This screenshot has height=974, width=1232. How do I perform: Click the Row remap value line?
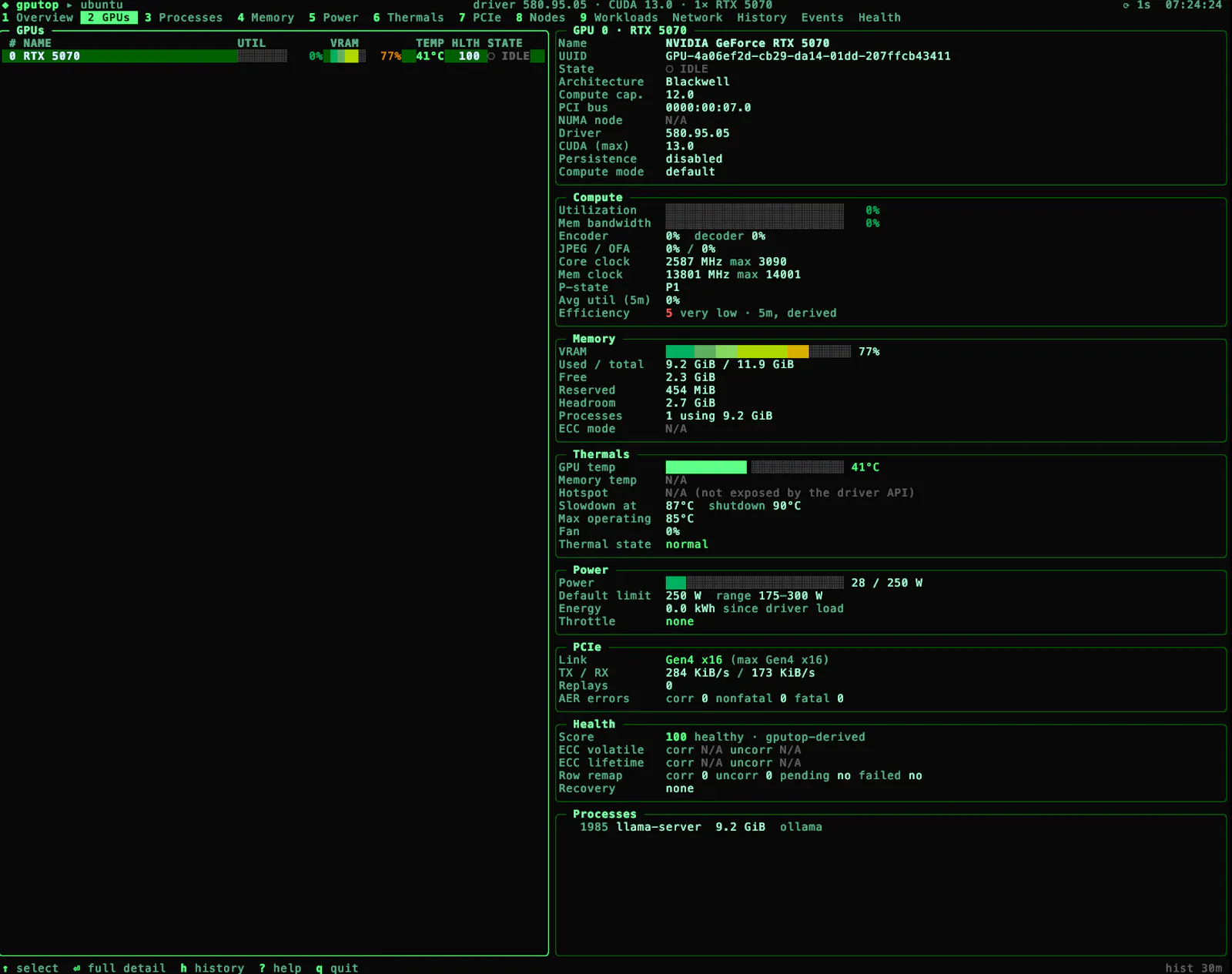pos(794,775)
